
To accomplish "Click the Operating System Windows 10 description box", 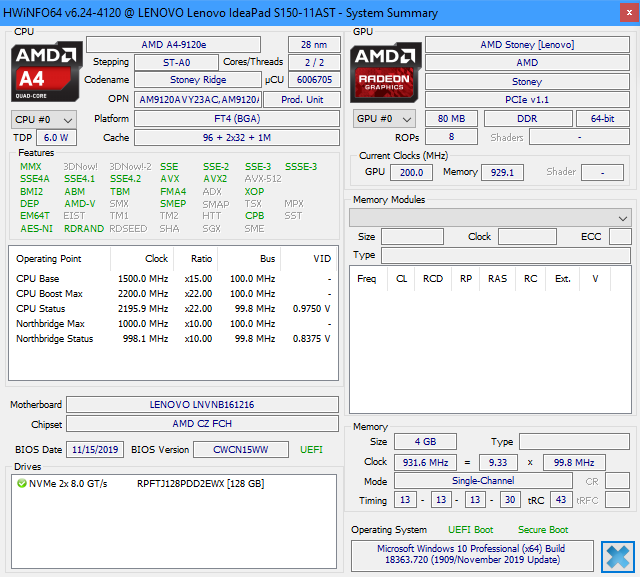I will 470,555.
